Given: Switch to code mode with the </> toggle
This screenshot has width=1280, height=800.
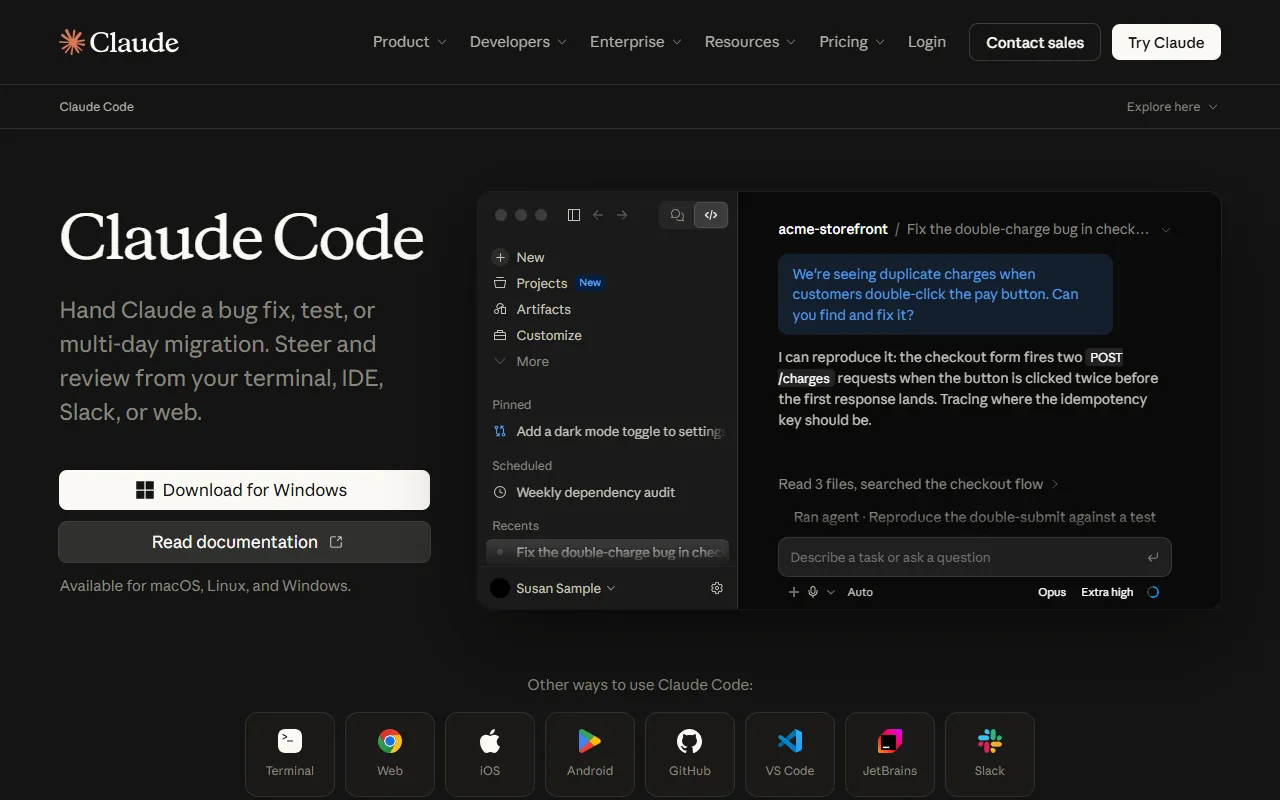Looking at the screenshot, I should pyautogui.click(x=711, y=215).
